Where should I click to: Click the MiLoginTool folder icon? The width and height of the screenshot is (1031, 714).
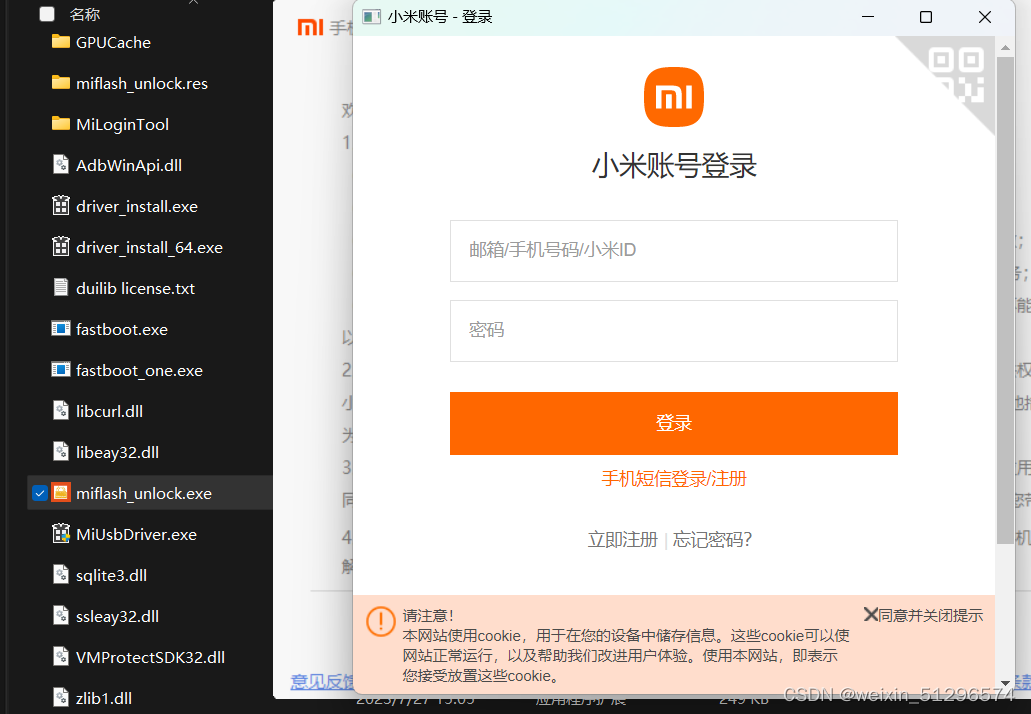[60, 124]
